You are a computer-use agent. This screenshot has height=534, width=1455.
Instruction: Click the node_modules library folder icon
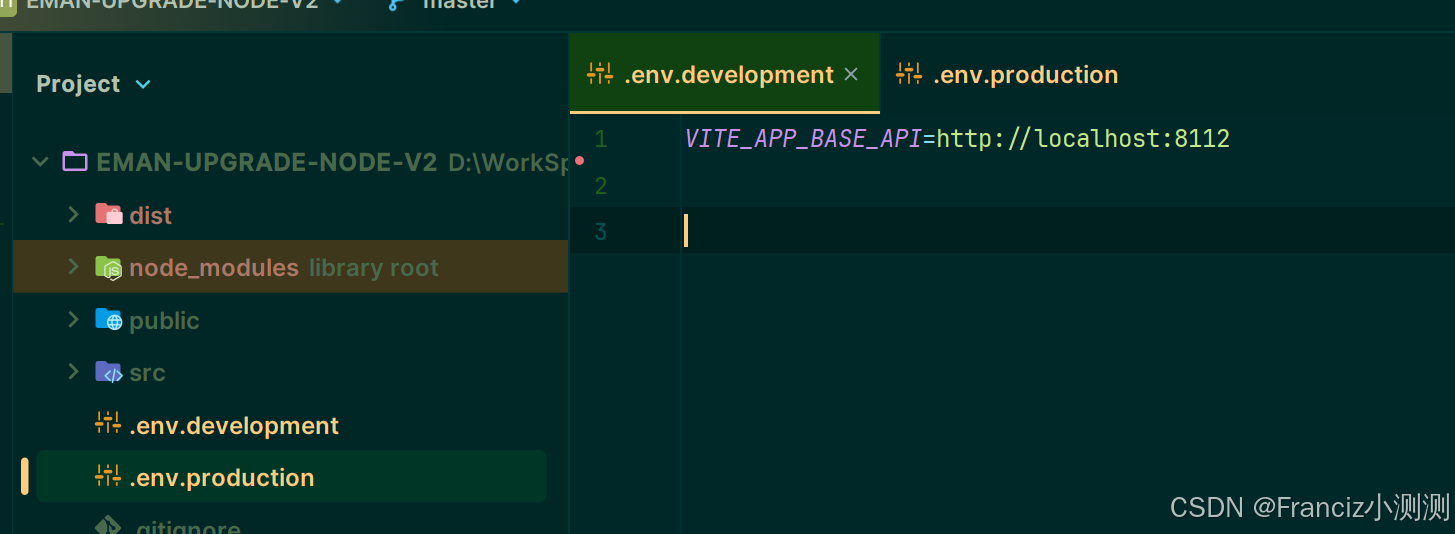(108, 267)
